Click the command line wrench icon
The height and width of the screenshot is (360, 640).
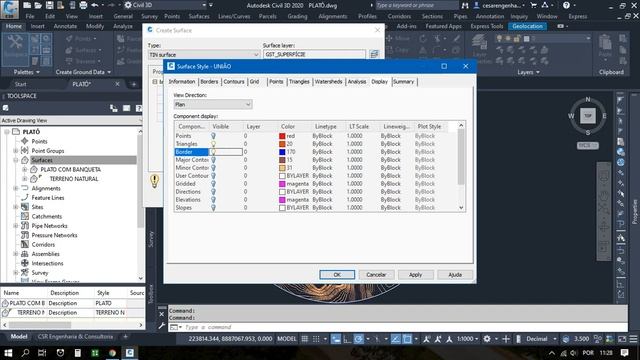[162, 326]
